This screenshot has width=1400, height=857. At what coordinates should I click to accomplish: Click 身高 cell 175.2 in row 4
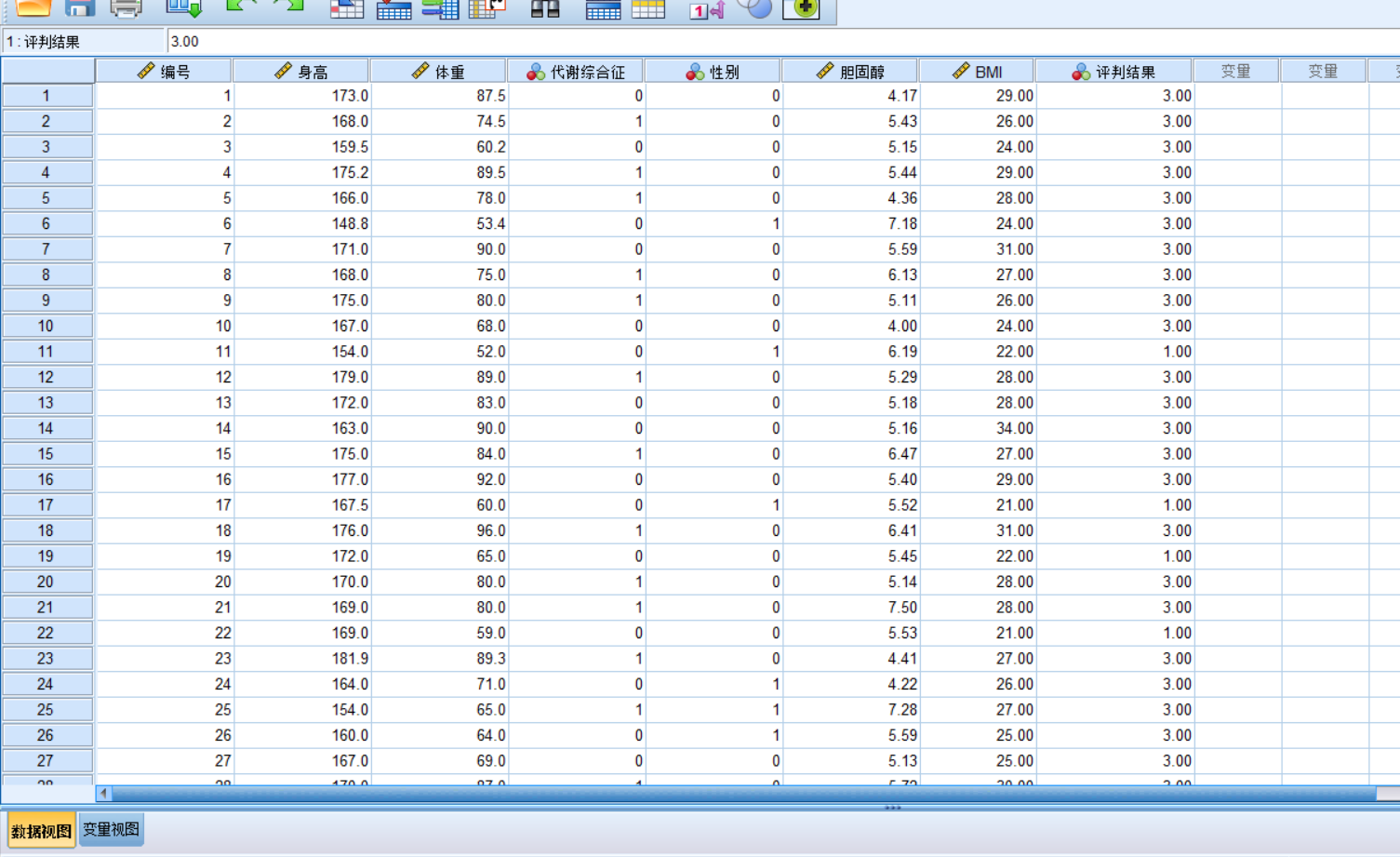tap(302, 172)
